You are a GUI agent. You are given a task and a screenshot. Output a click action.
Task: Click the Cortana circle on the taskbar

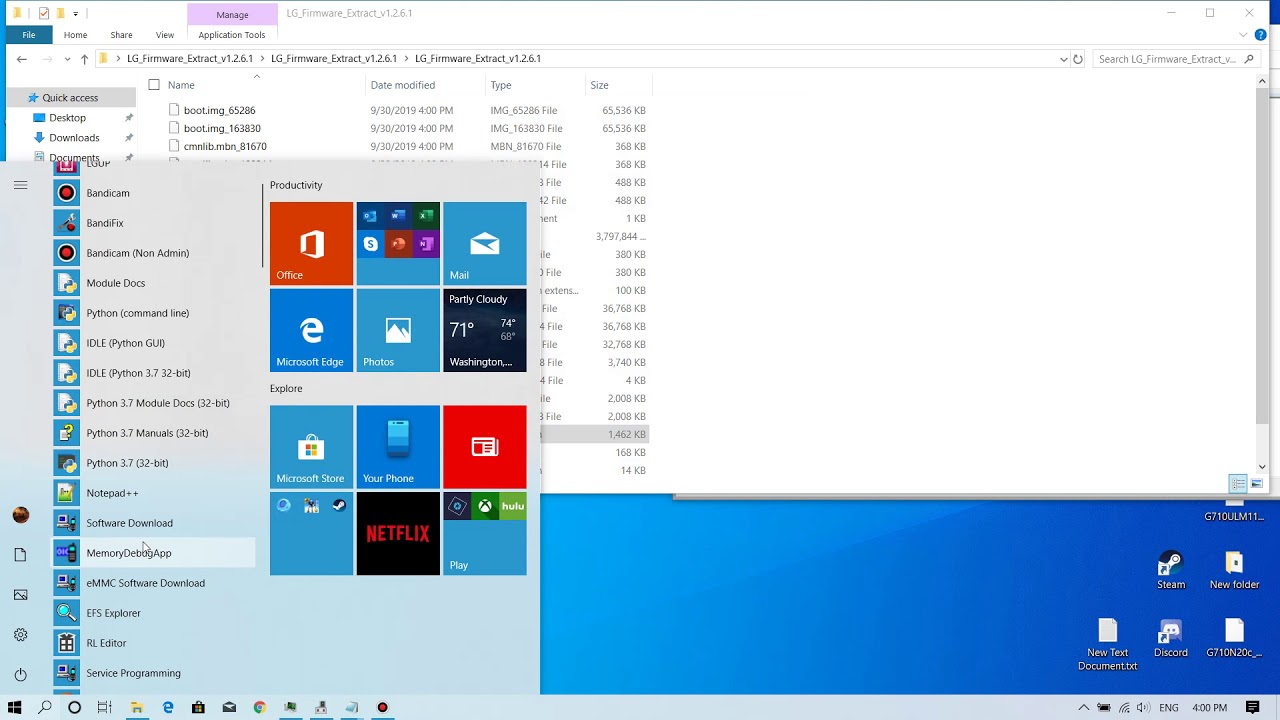click(x=74, y=707)
